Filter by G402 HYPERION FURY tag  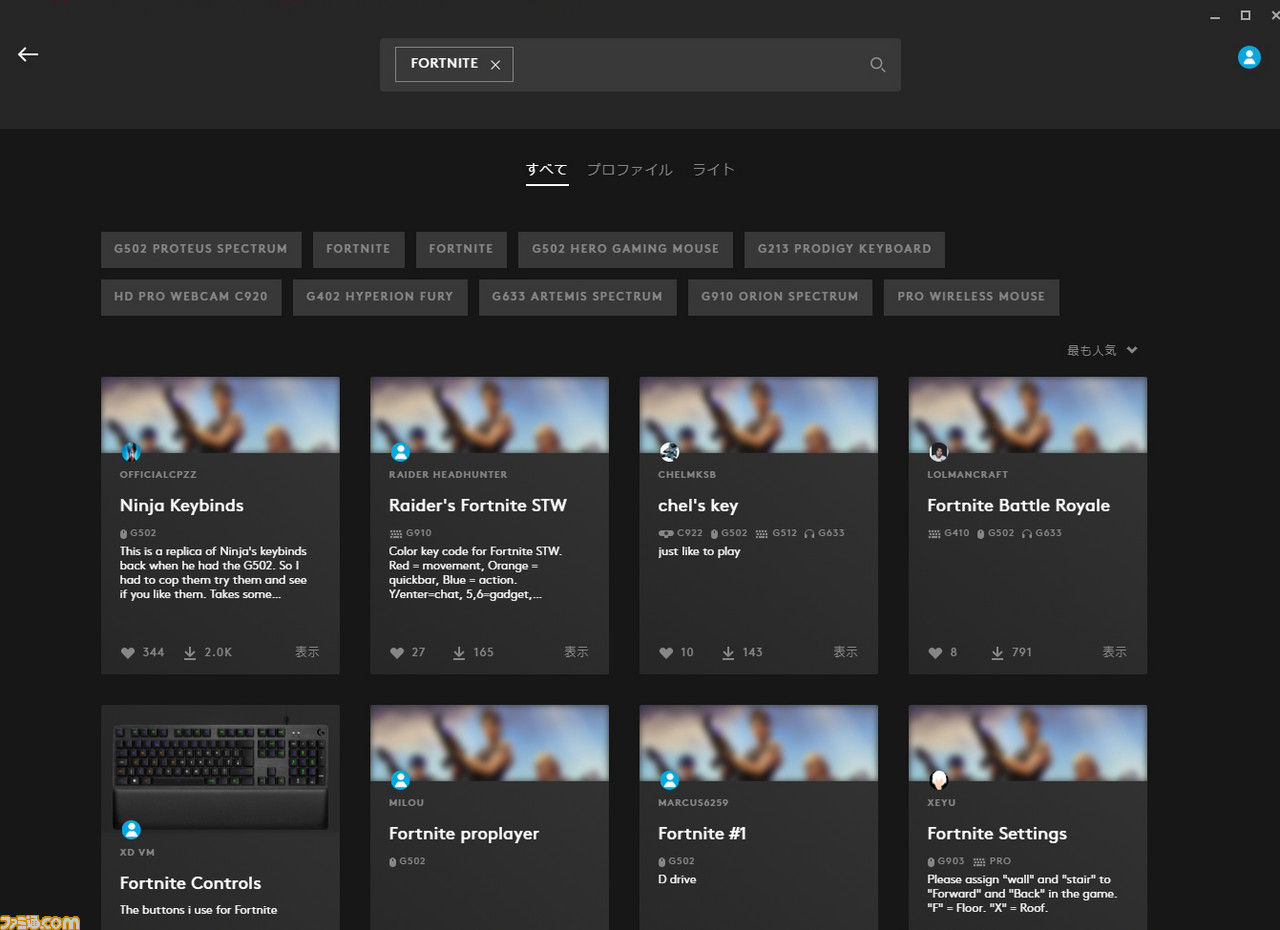coord(380,297)
